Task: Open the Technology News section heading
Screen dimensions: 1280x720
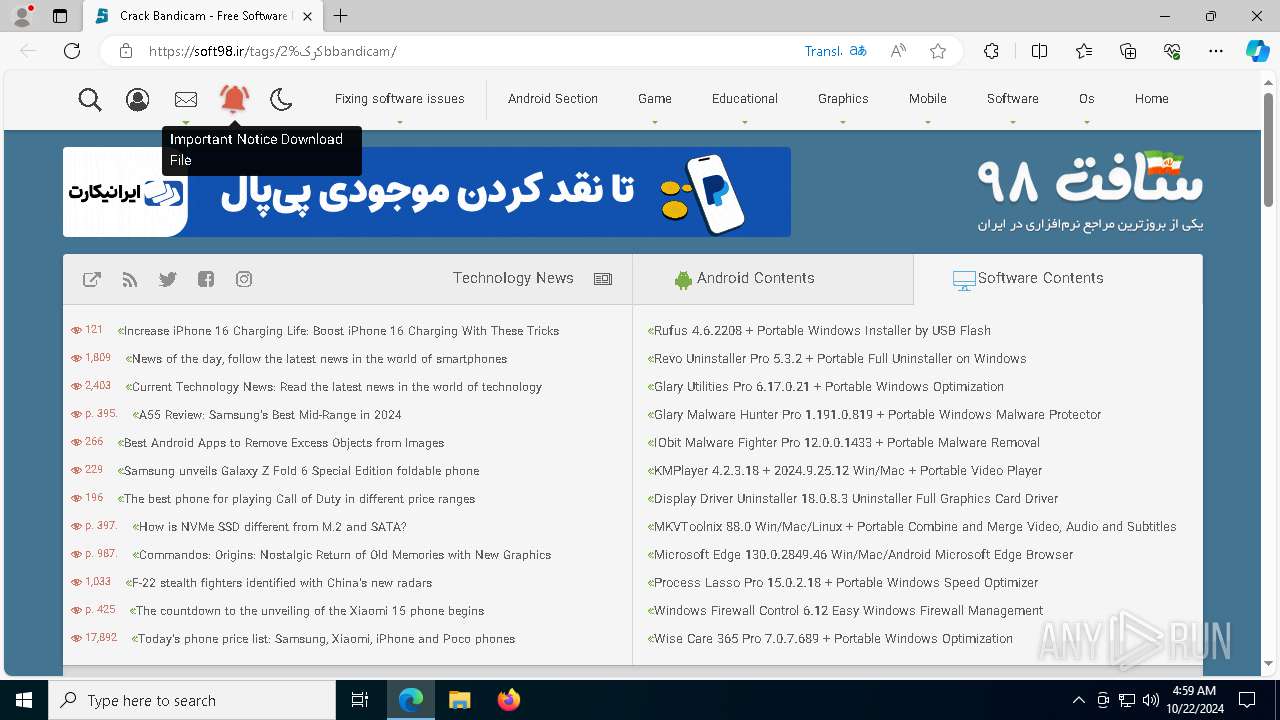Action: [513, 278]
